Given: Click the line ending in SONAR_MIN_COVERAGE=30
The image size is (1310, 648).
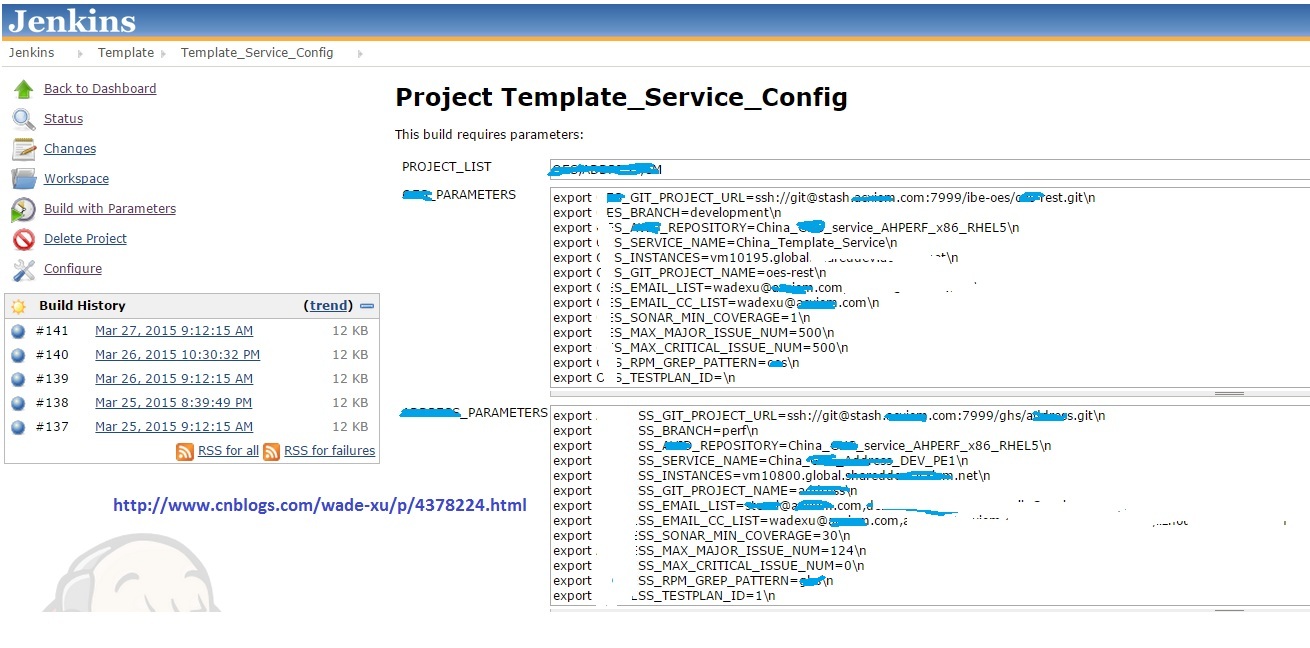Looking at the screenshot, I should [702, 536].
